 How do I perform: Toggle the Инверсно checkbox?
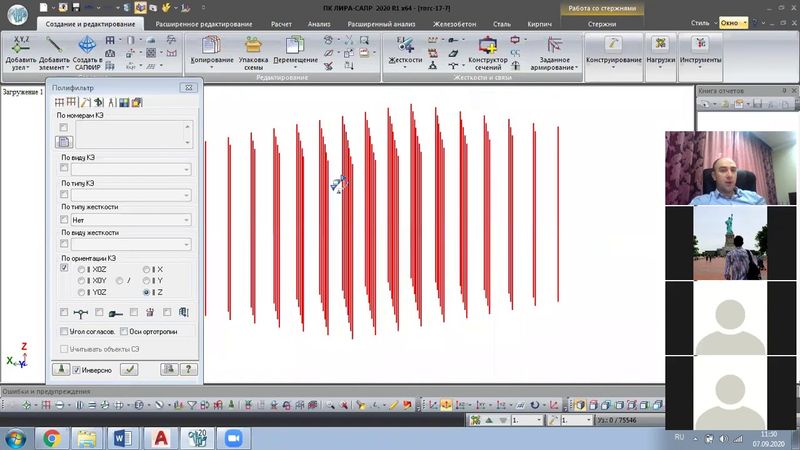coord(77,370)
